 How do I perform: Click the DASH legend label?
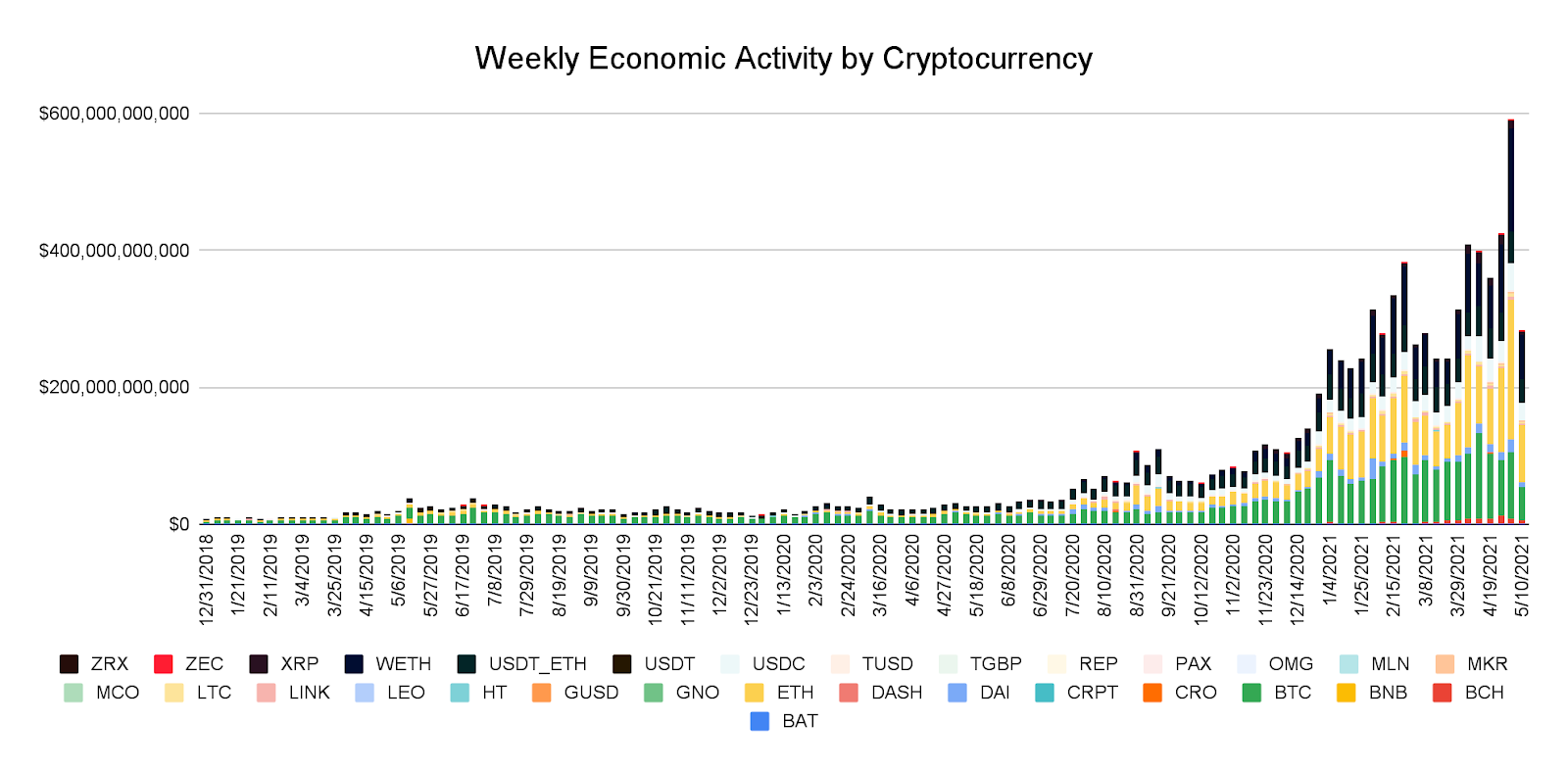click(x=896, y=693)
